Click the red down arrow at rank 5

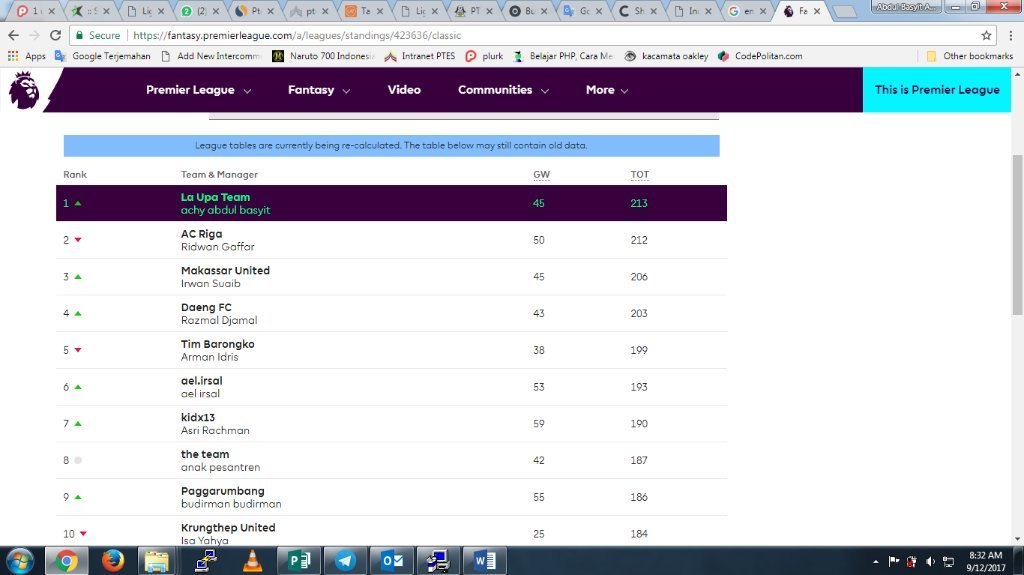(x=78, y=350)
